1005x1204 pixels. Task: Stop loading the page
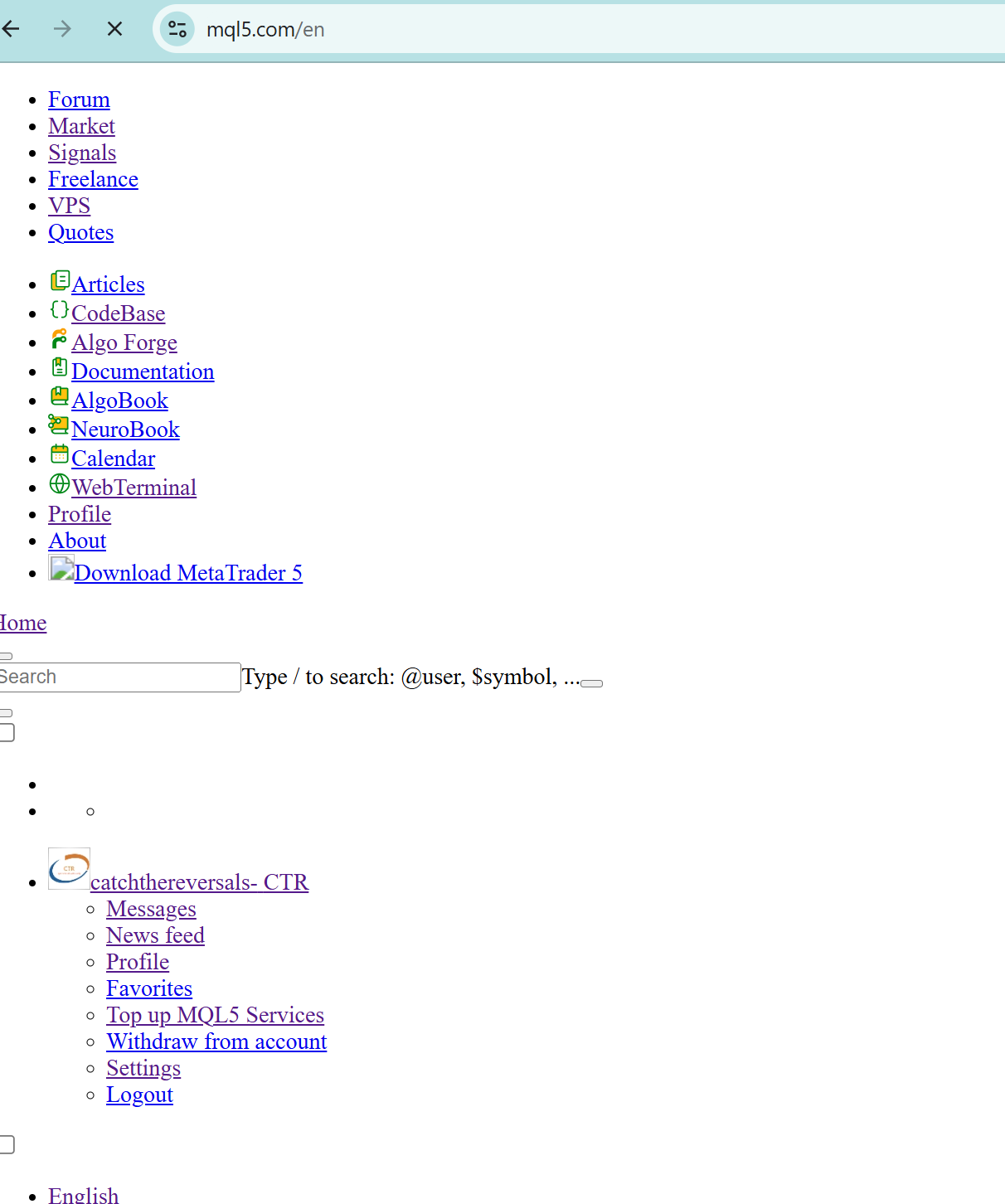pos(115,29)
